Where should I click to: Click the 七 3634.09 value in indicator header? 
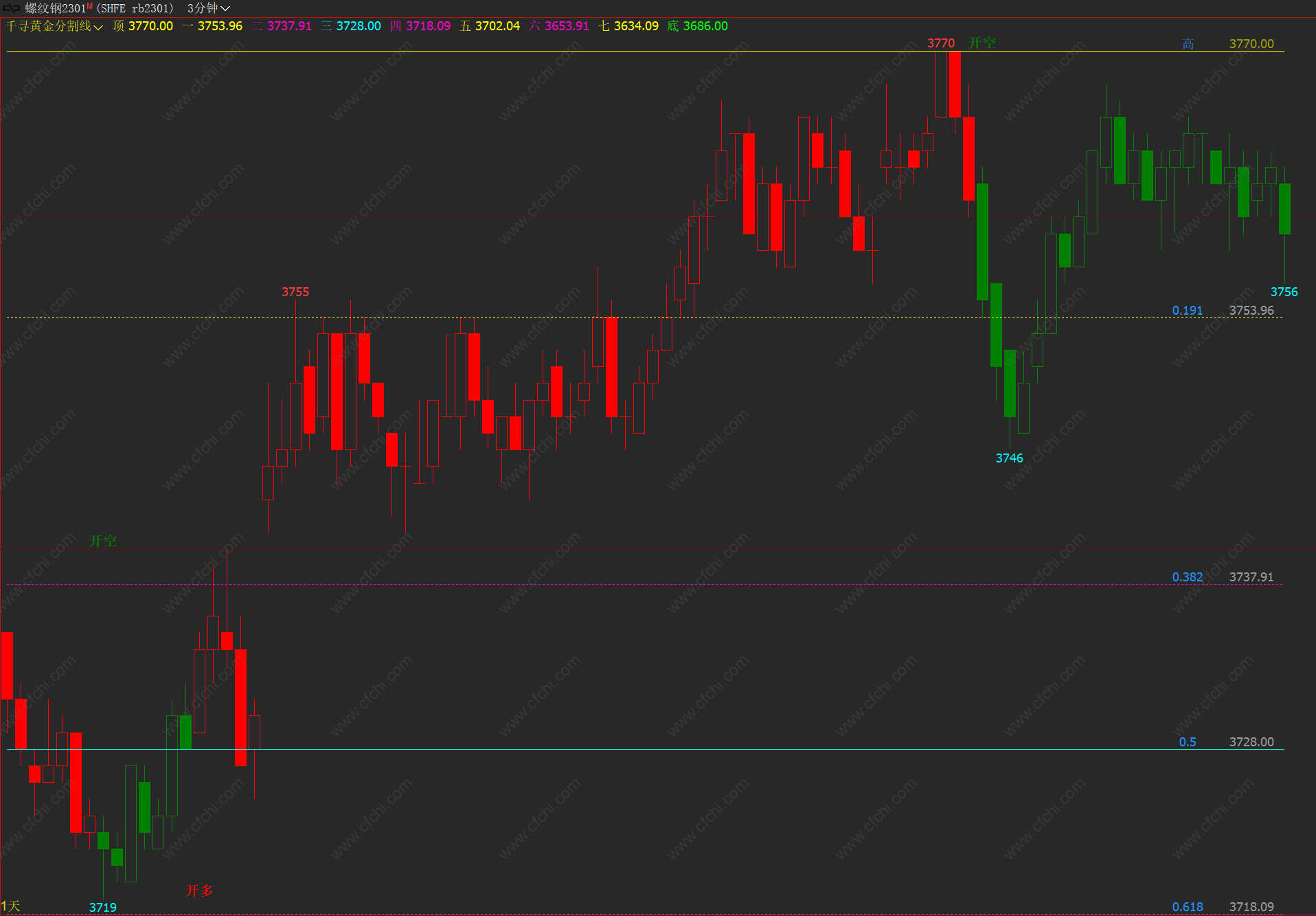[628, 26]
